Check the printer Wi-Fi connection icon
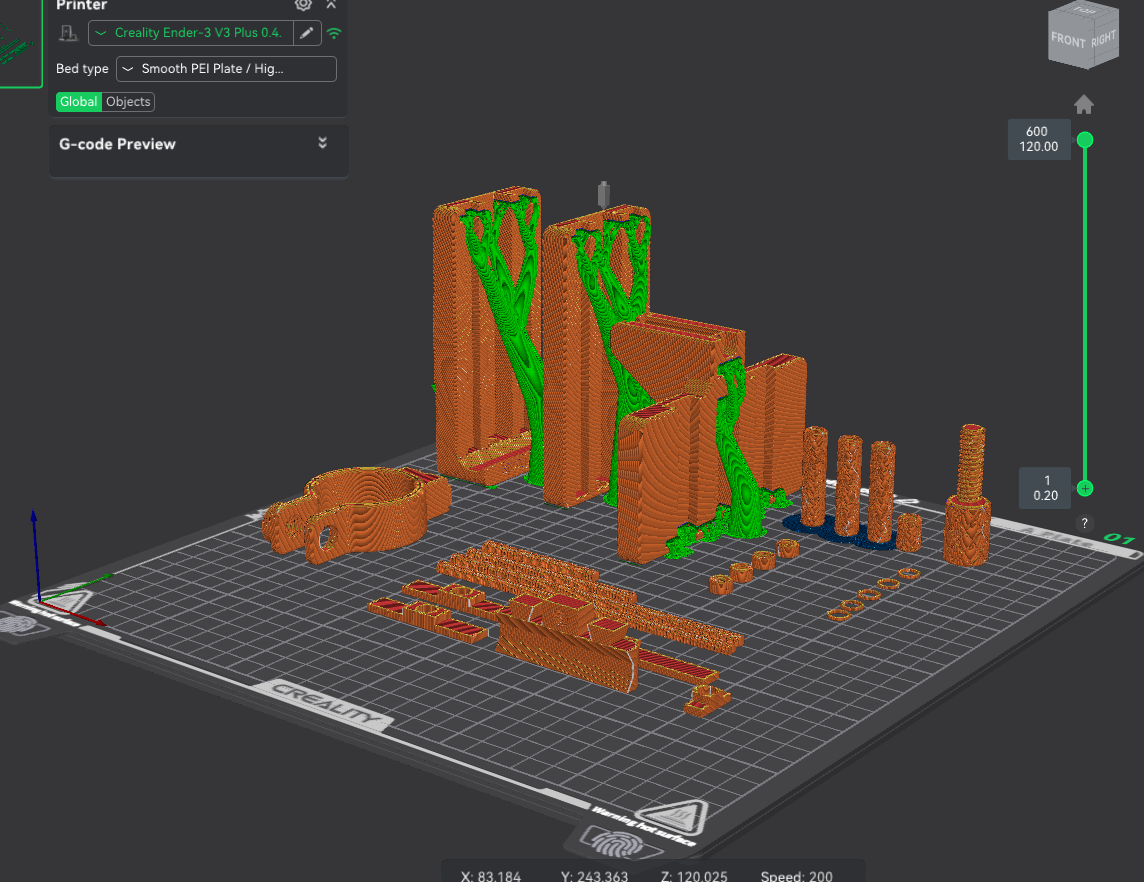 point(334,33)
